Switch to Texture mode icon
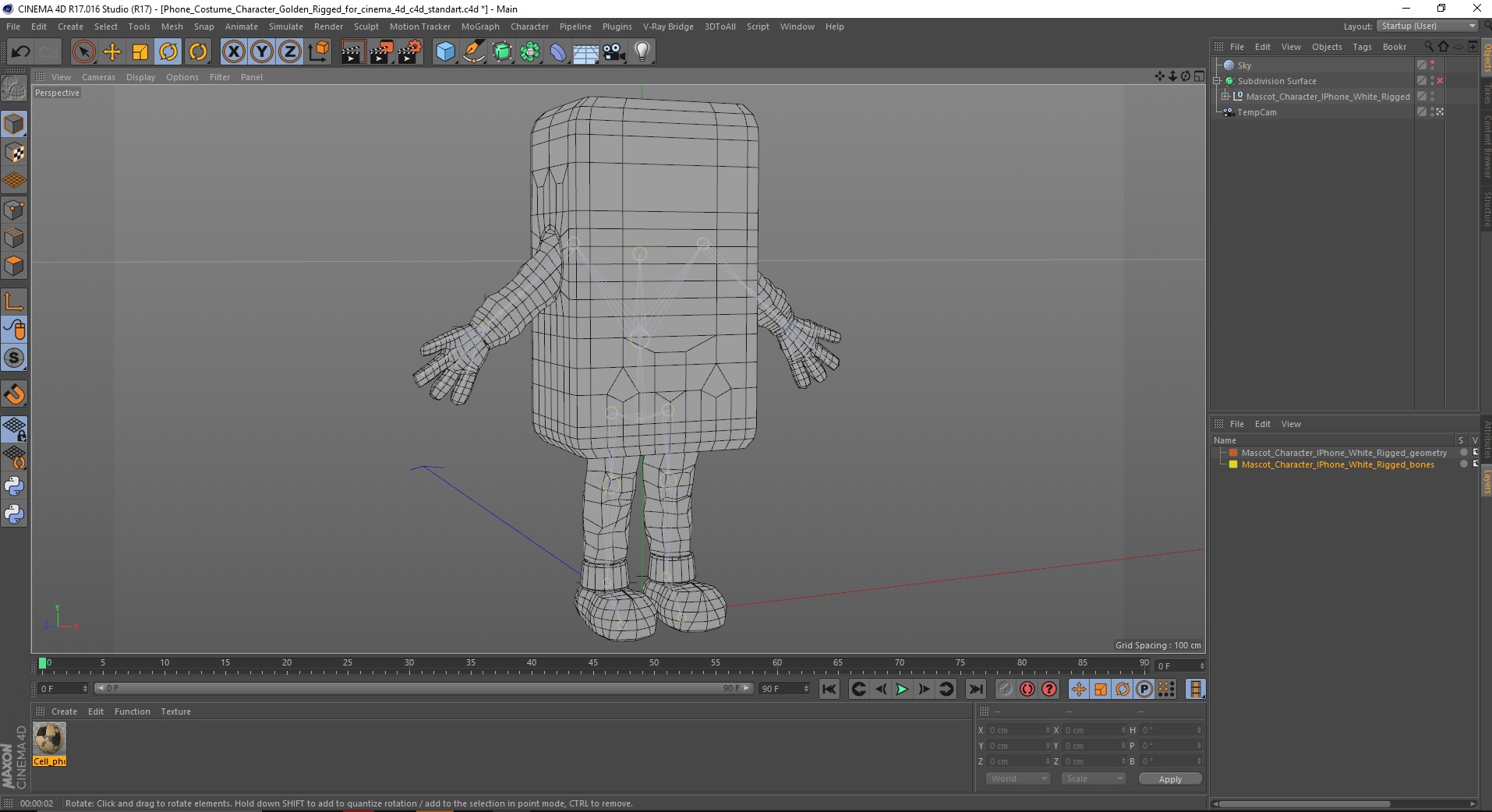Screen dimensions: 1492x812 point(14,153)
